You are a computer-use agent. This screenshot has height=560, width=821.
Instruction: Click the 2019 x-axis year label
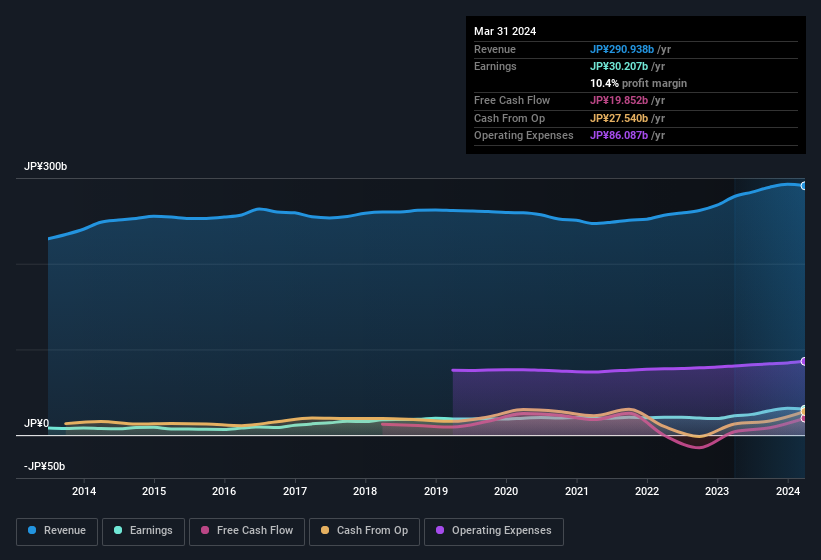(x=436, y=491)
